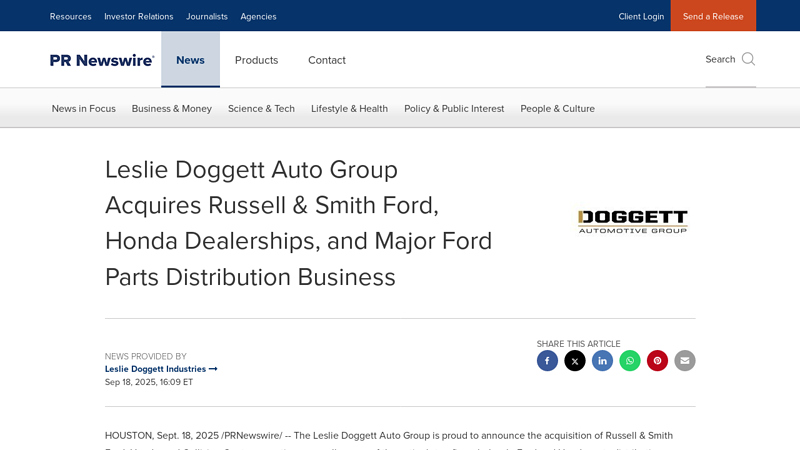Viewport: 800px width, 450px height.
Task: Open the Journalists page
Action: pos(207,16)
